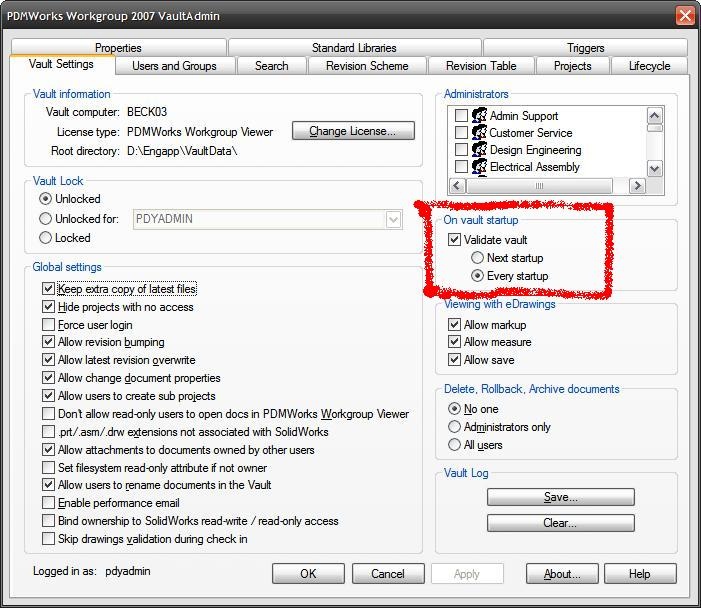
Task: Toggle Allow latest revision overwrite
Action: pyautogui.click(x=48, y=360)
